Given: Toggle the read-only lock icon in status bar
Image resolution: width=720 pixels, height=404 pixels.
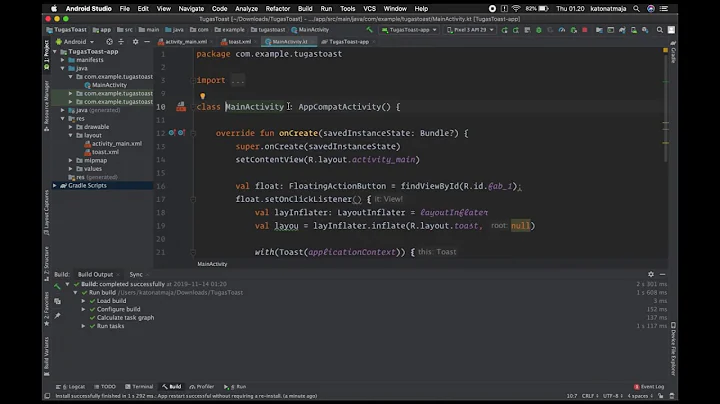Looking at the screenshot, I should [x=660, y=396].
